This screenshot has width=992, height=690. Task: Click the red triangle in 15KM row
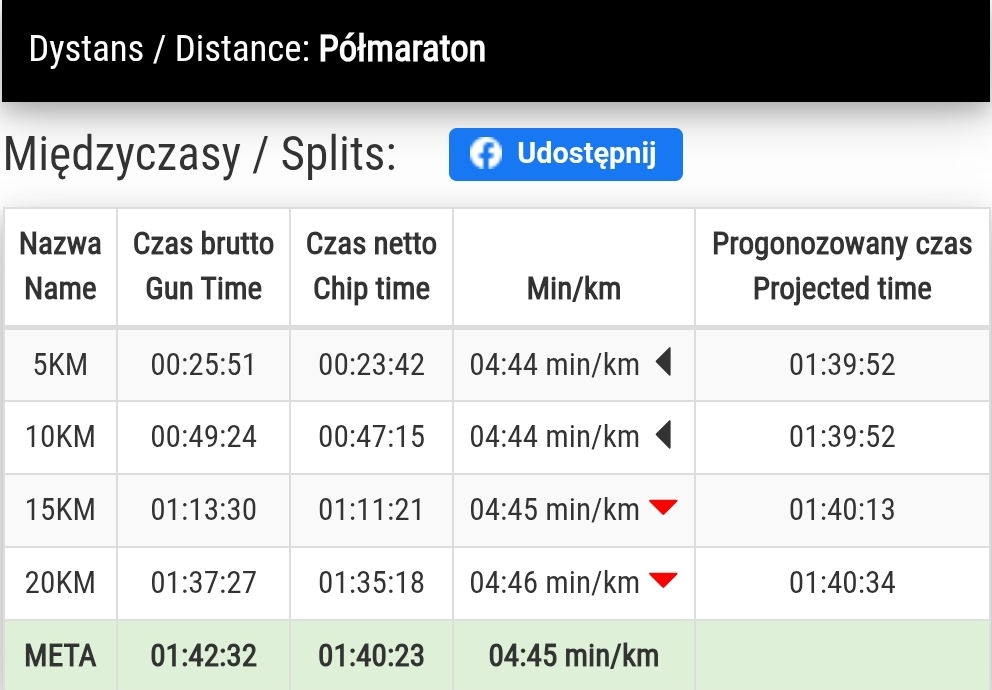(663, 508)
